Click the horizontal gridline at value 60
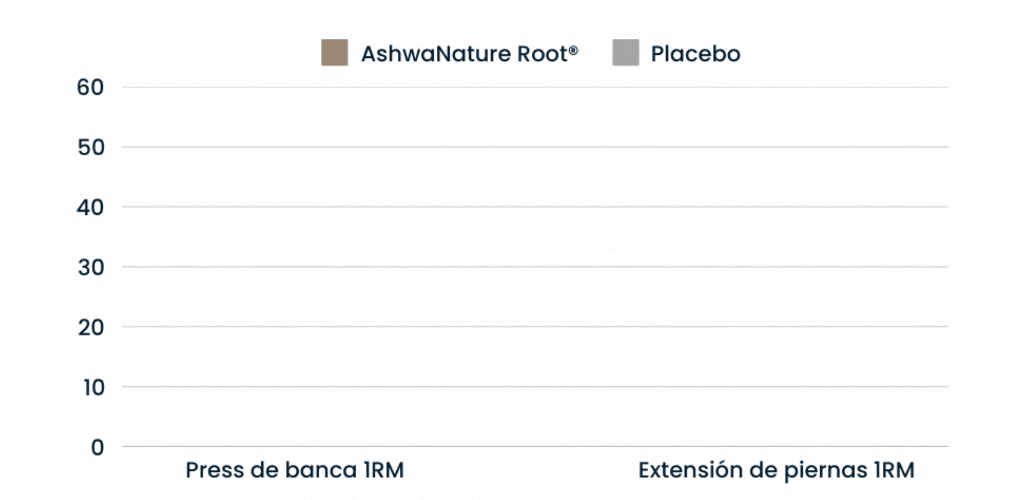 pos(535,87)
